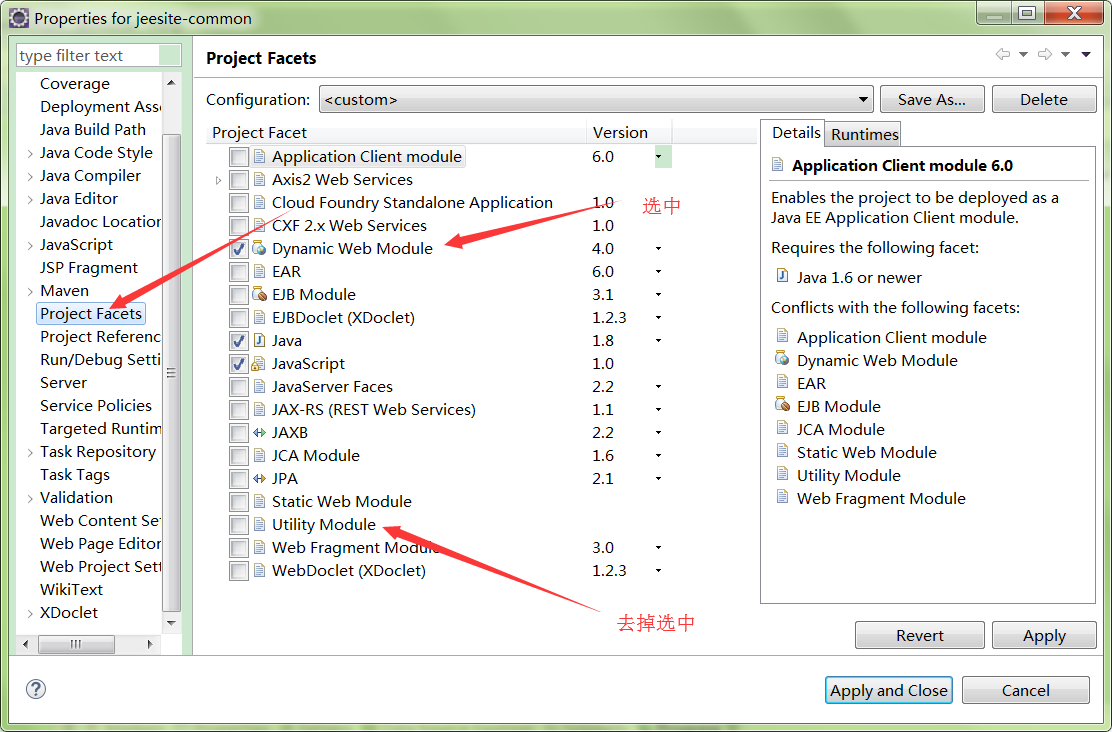Check the Utility Module checkbox
This screenshot has height=732, width=1112.
tap(237, 524)
